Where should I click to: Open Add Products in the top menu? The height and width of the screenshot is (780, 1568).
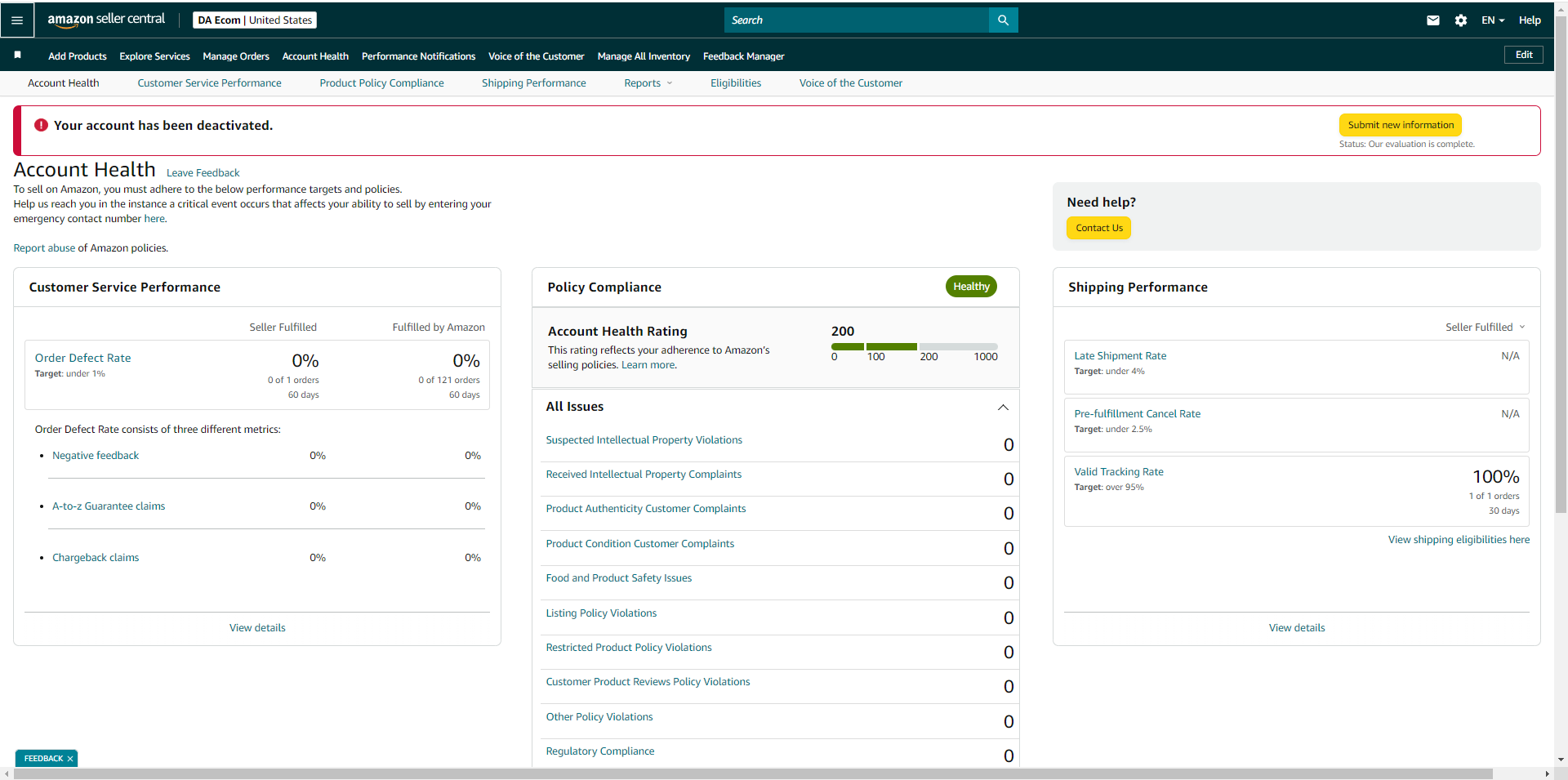pyautogui.click(x=78, y=56)
